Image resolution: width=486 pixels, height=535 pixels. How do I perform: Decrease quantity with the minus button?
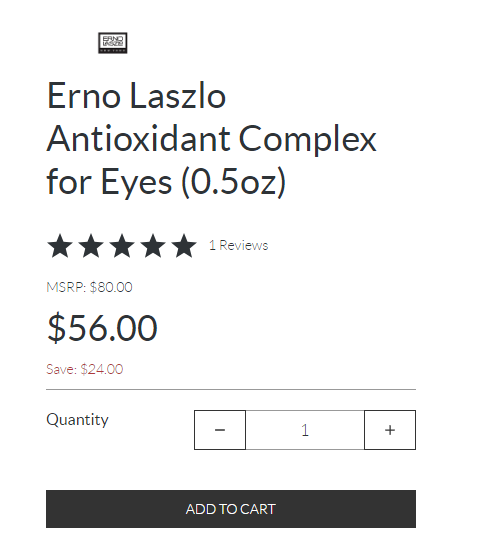click(220, 430)
